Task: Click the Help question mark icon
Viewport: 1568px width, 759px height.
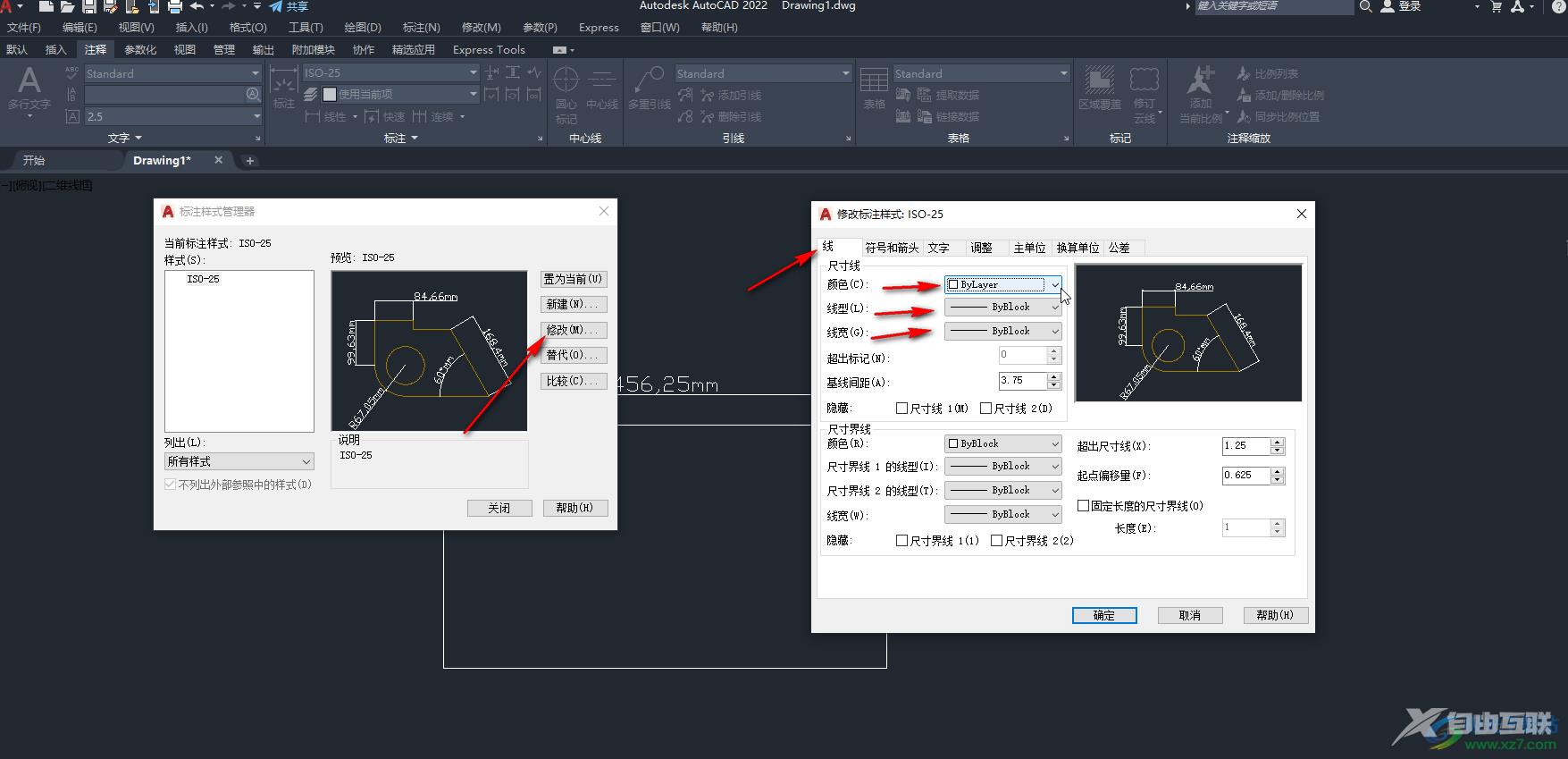Action: pos(1559,6)
